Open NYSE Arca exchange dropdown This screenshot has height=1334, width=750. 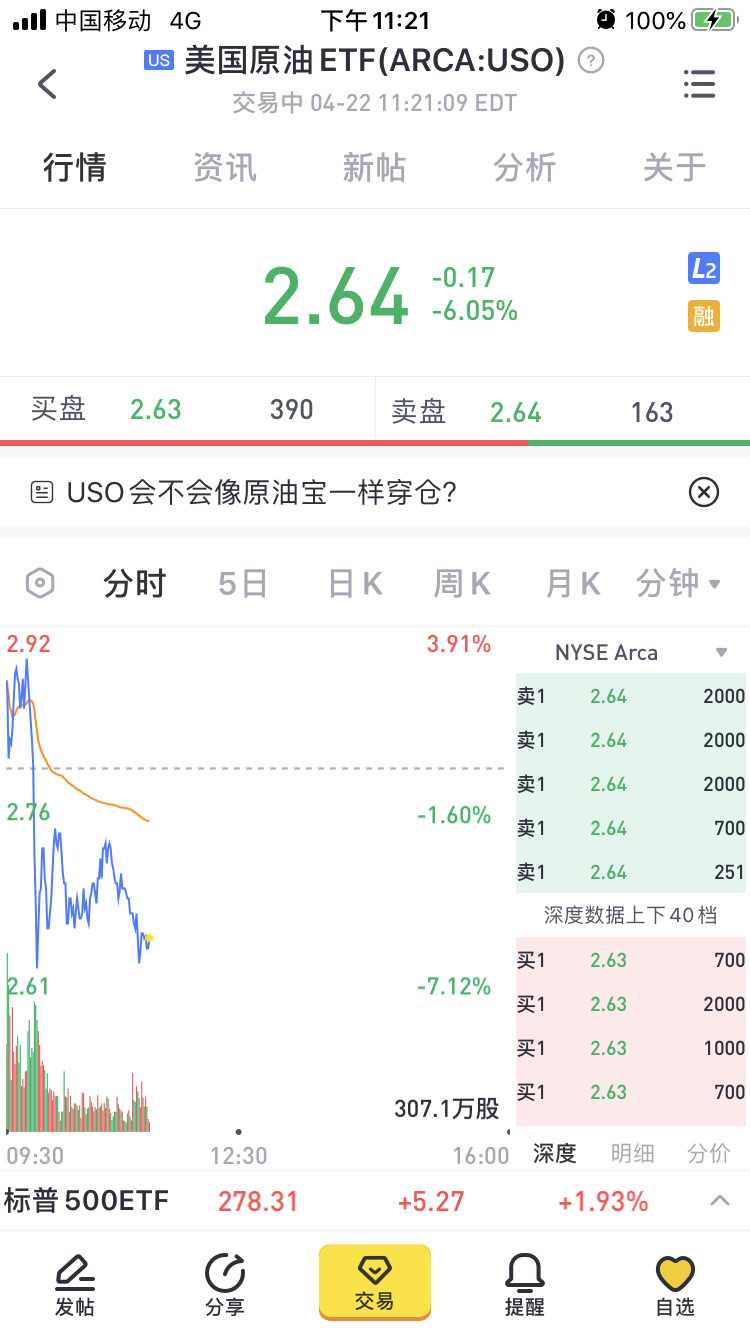[x=720, y=653]
